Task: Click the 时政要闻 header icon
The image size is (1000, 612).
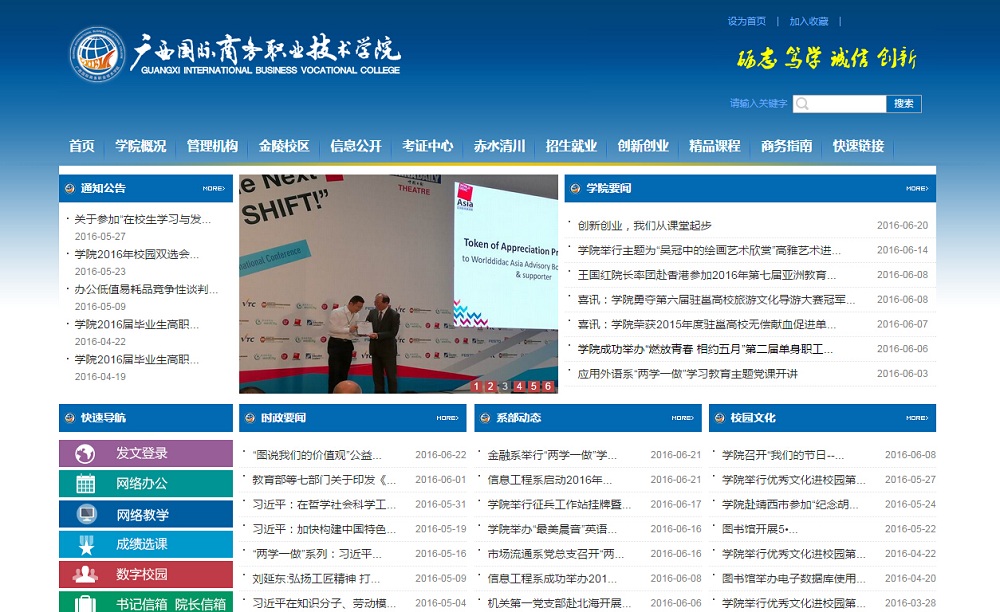Action: 250,418
